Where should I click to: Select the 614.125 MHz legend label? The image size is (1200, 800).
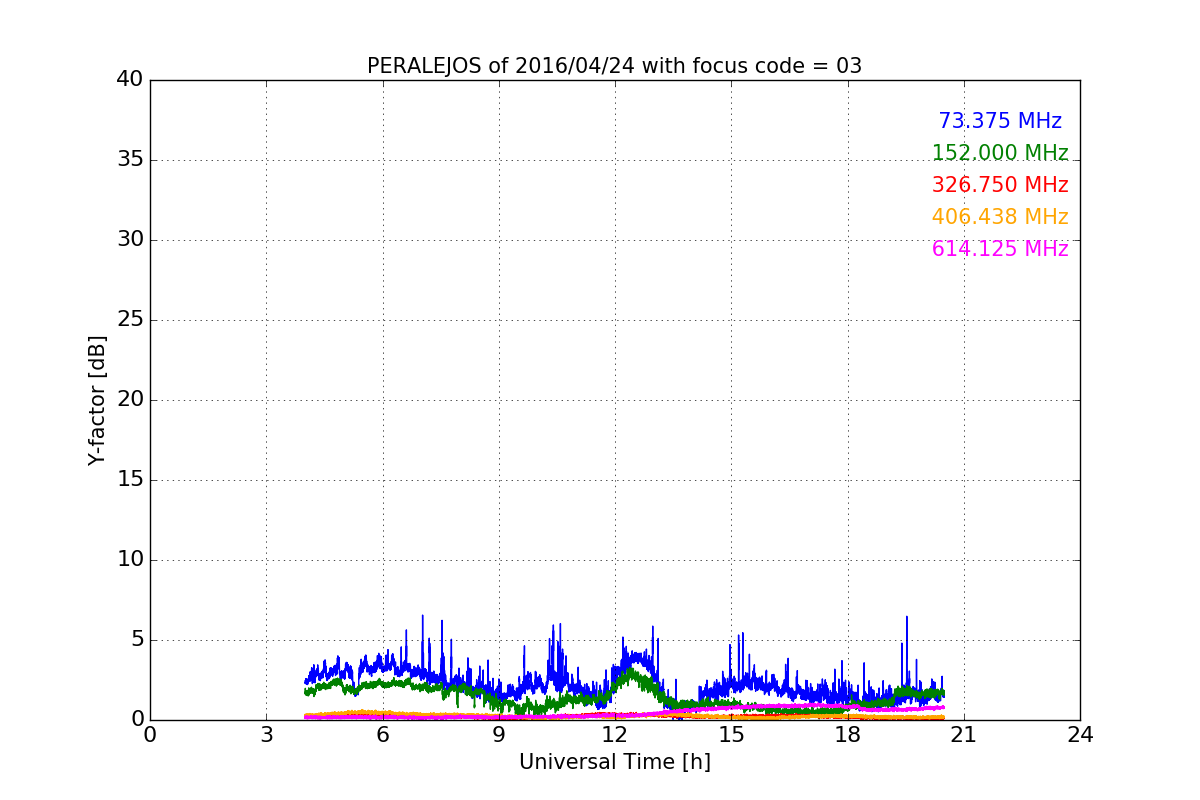pos(1000,249)
